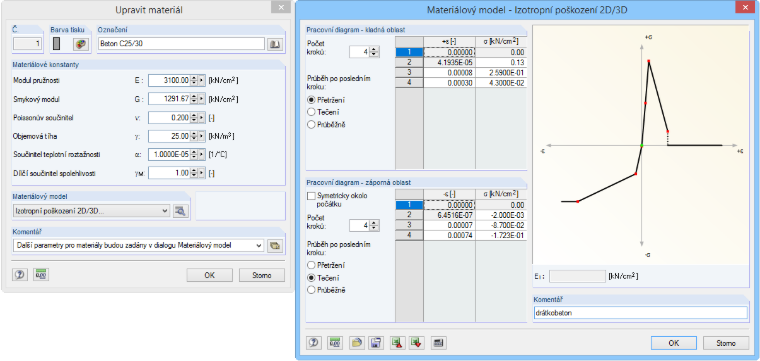Open help icon in Upravit materiál dialog
Screen dimensions: 760x361
[x=20, y=275]
